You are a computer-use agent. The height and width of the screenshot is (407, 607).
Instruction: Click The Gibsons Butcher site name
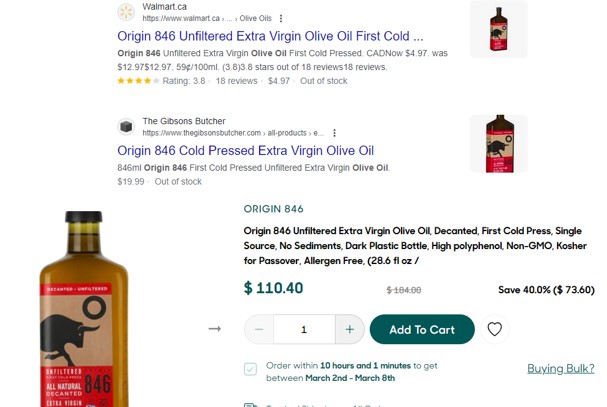[185, 121]
